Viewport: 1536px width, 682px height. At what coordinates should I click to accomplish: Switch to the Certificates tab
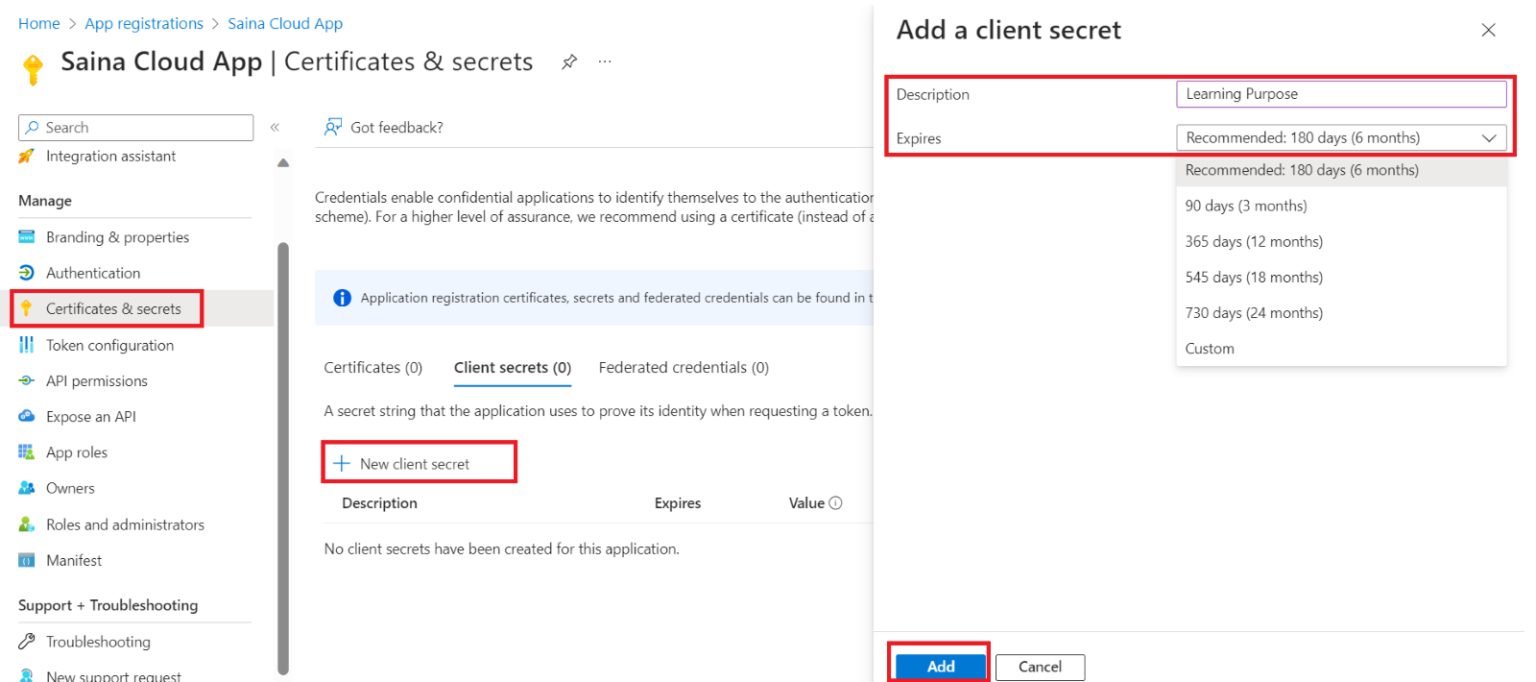[x=372, y=367]
